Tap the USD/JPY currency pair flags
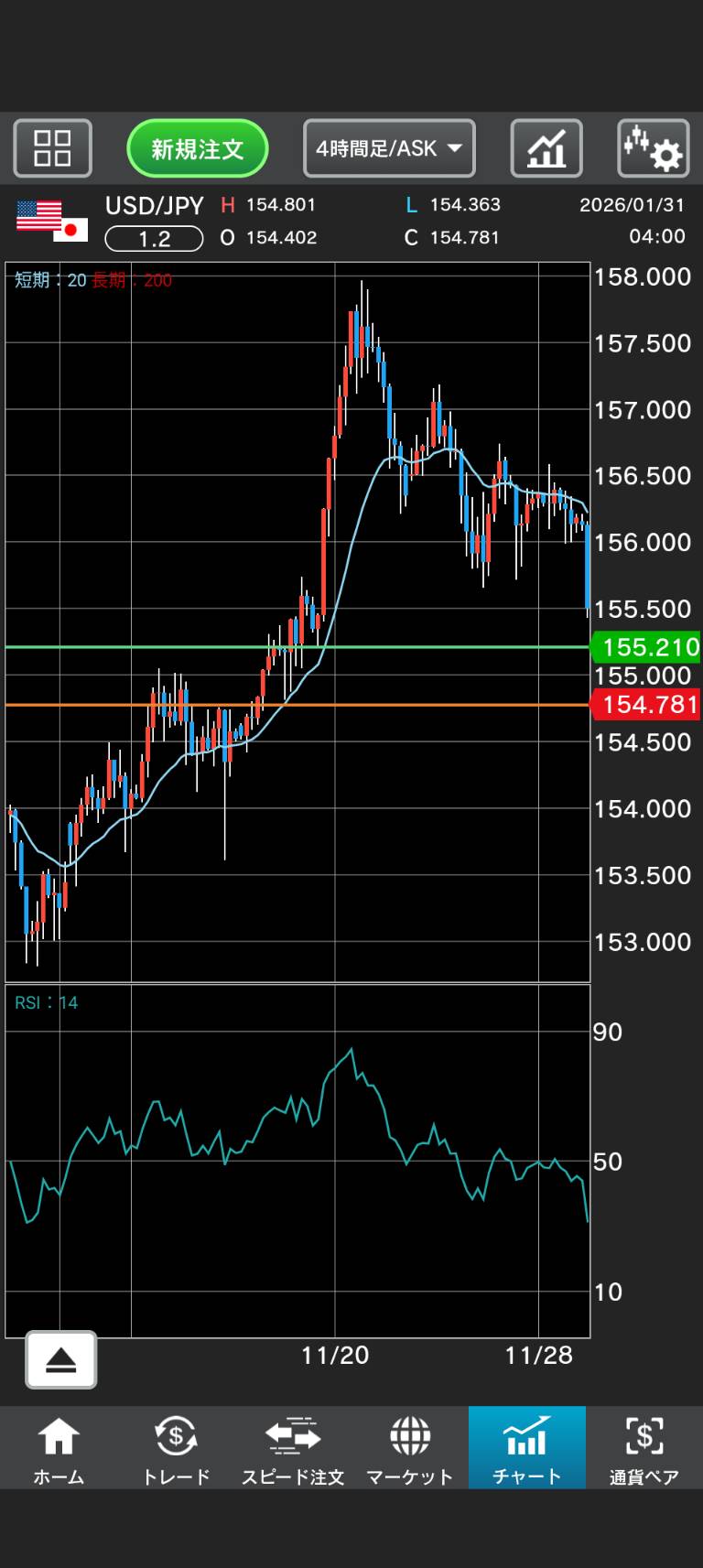This screenshot has height=1568, width=703. click(52, 222)
